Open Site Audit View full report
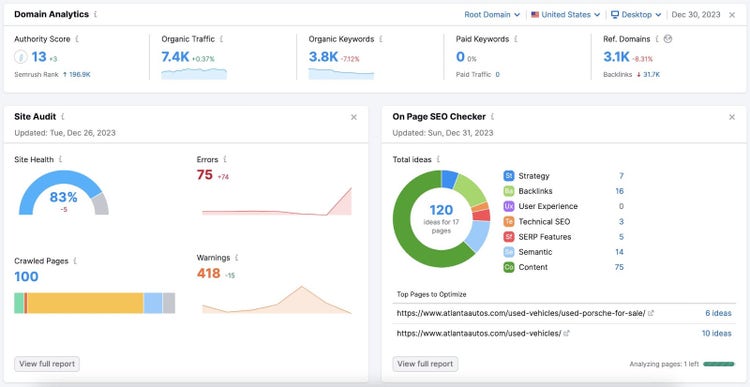 [47, 364]
